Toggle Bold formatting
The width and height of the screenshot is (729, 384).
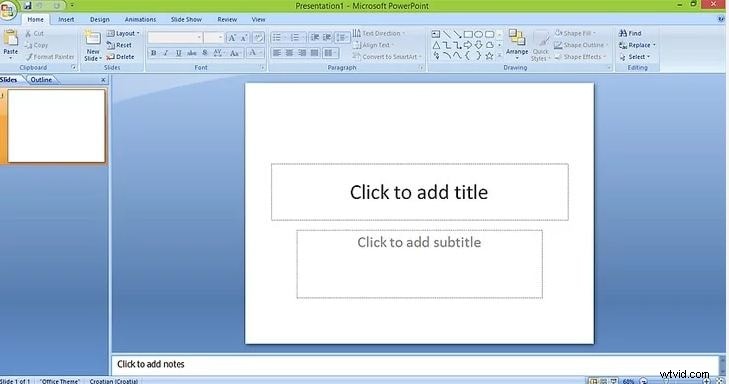tap(153, 53)
